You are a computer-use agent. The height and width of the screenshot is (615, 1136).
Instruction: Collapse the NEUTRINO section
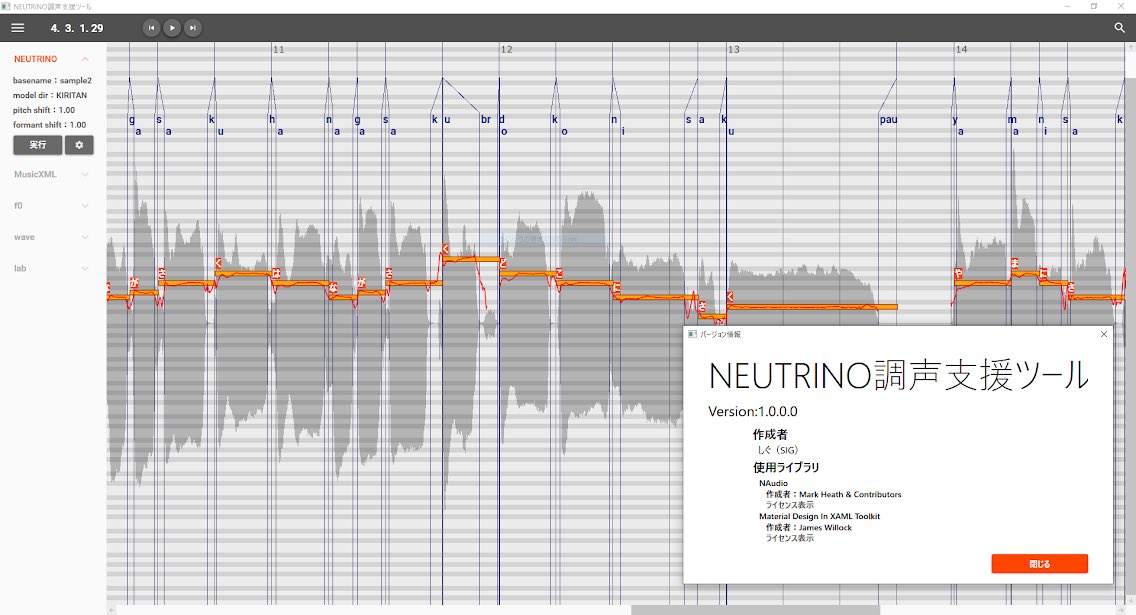[x=85, y=59]
